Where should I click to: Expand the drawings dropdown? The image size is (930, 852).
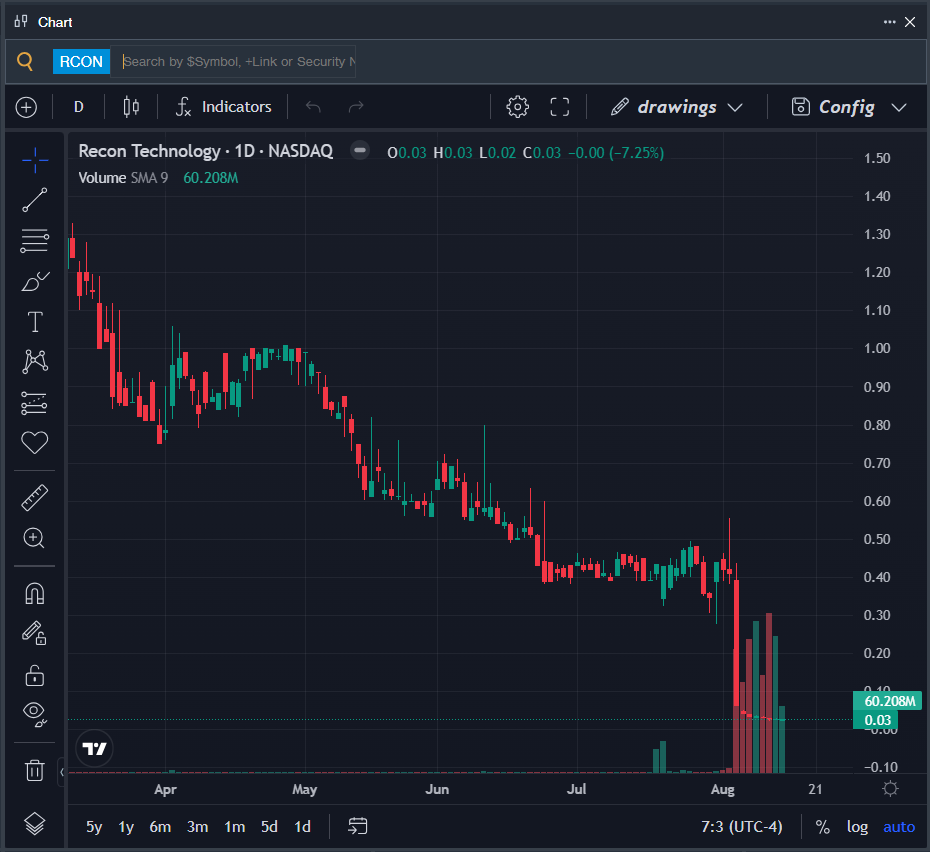click(x=677, y=107)
